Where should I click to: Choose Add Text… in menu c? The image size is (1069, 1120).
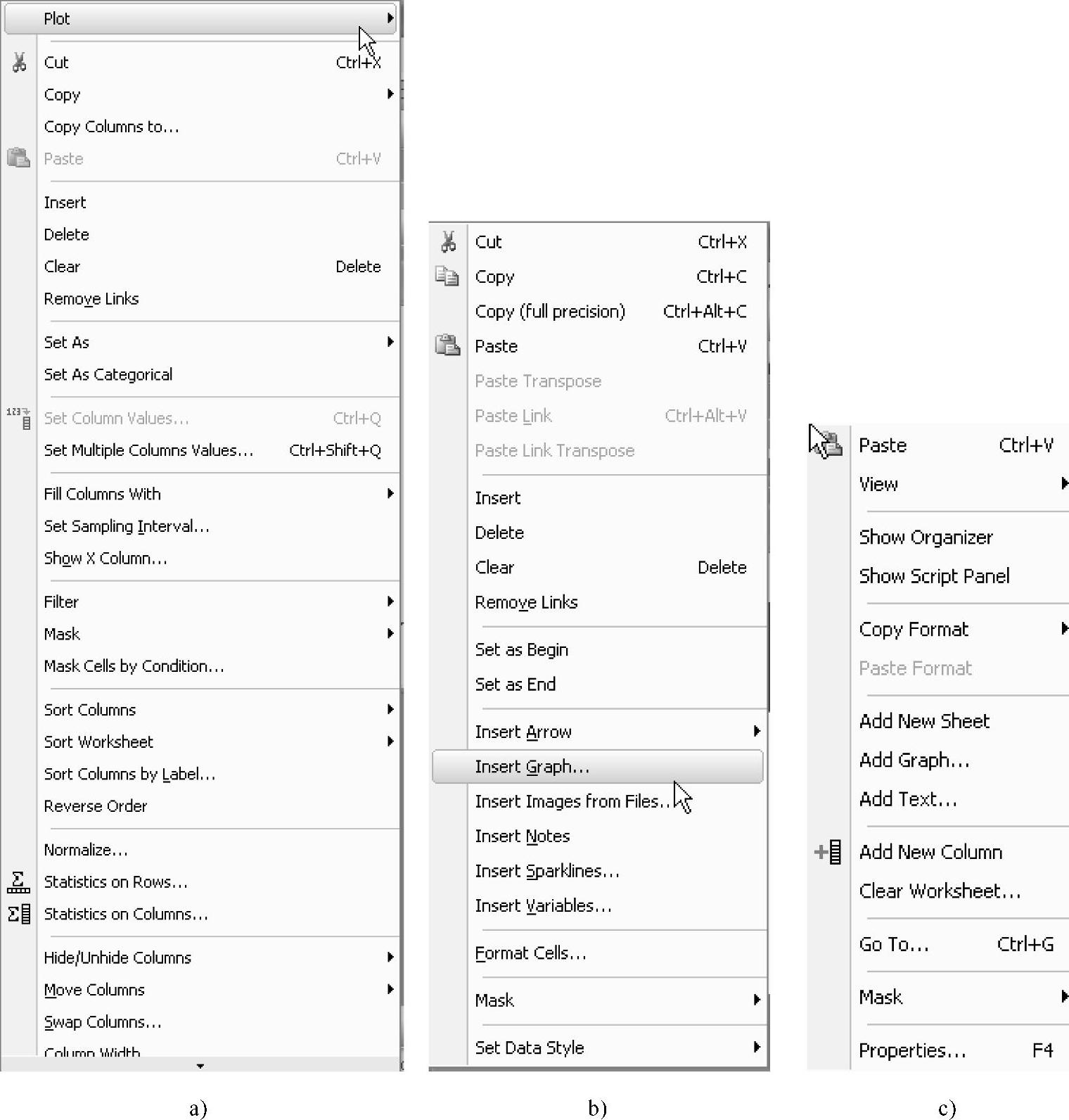click(908, 798)
